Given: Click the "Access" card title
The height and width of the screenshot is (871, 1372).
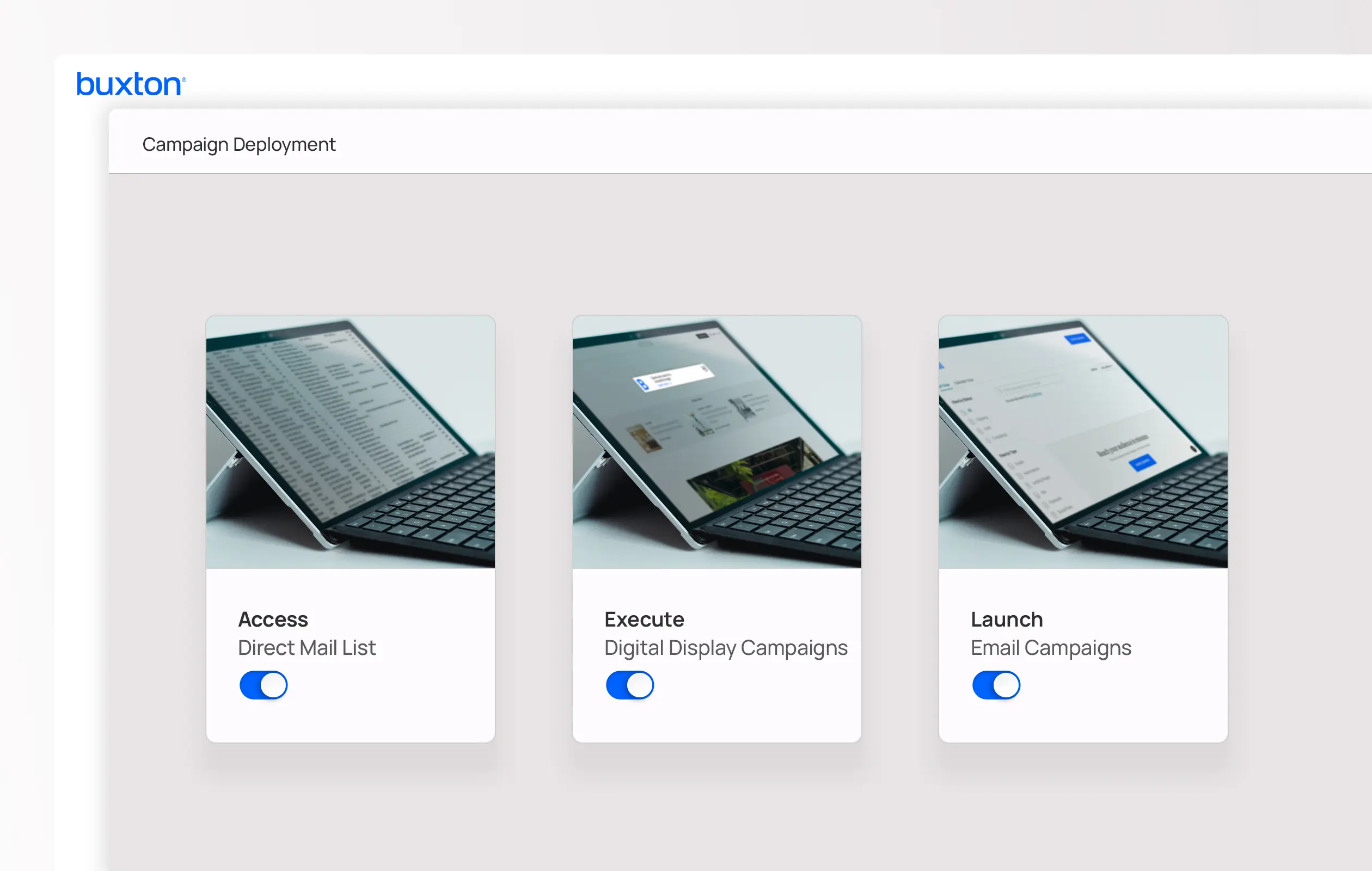Looking at the screenshot, I should (x=273, y=619).
